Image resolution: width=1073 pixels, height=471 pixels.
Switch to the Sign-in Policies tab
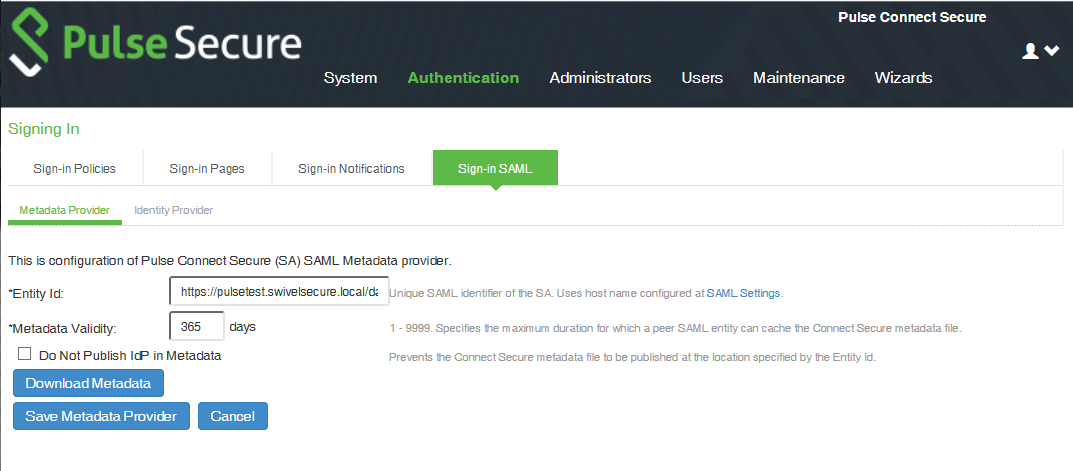pos(75,168)
